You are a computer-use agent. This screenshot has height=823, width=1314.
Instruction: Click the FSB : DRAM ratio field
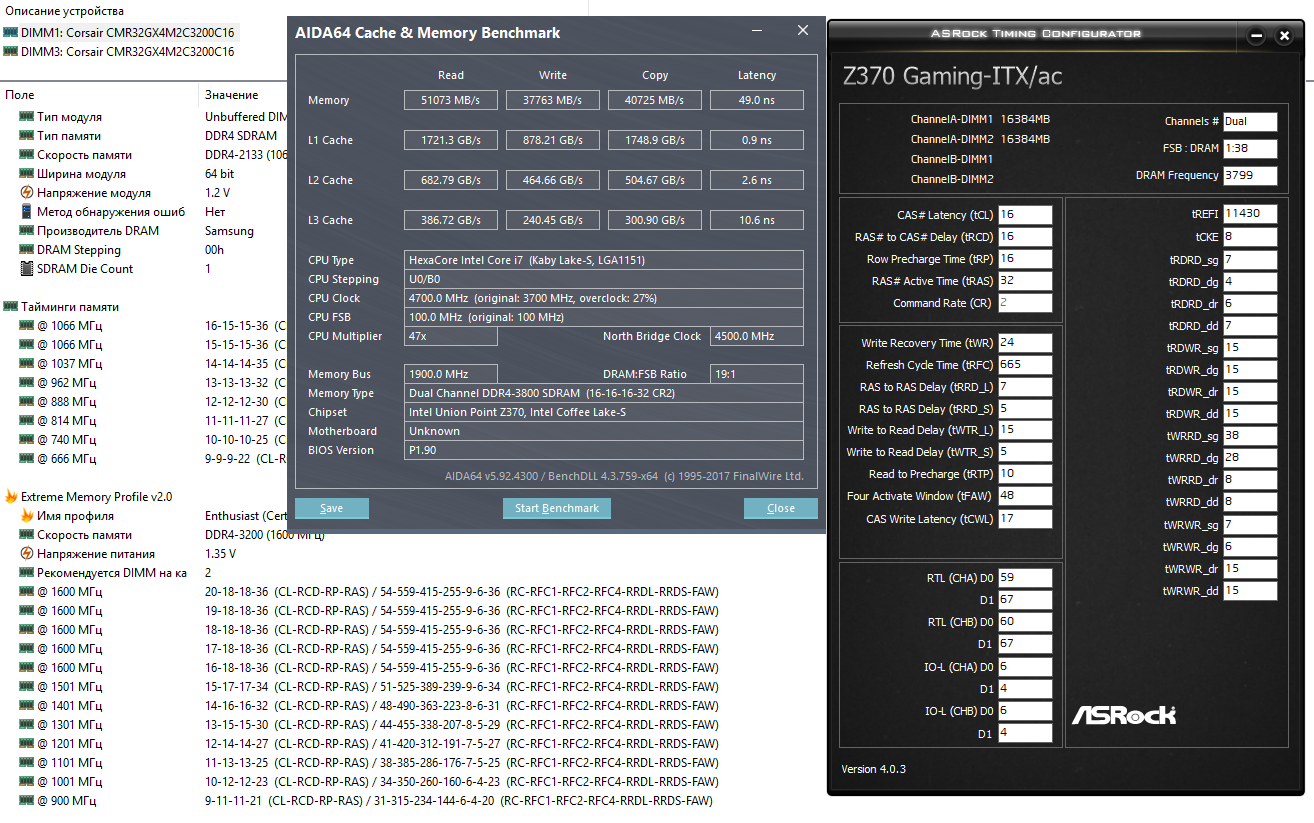[x=1250, y=149]
